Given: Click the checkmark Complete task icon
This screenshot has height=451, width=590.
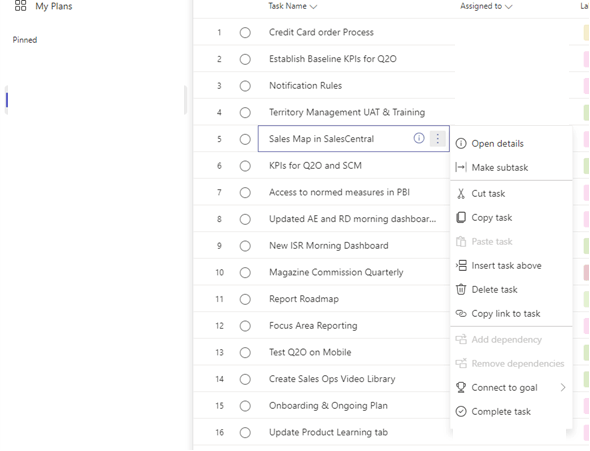Looking at the screenshot, I should (461, 412).
